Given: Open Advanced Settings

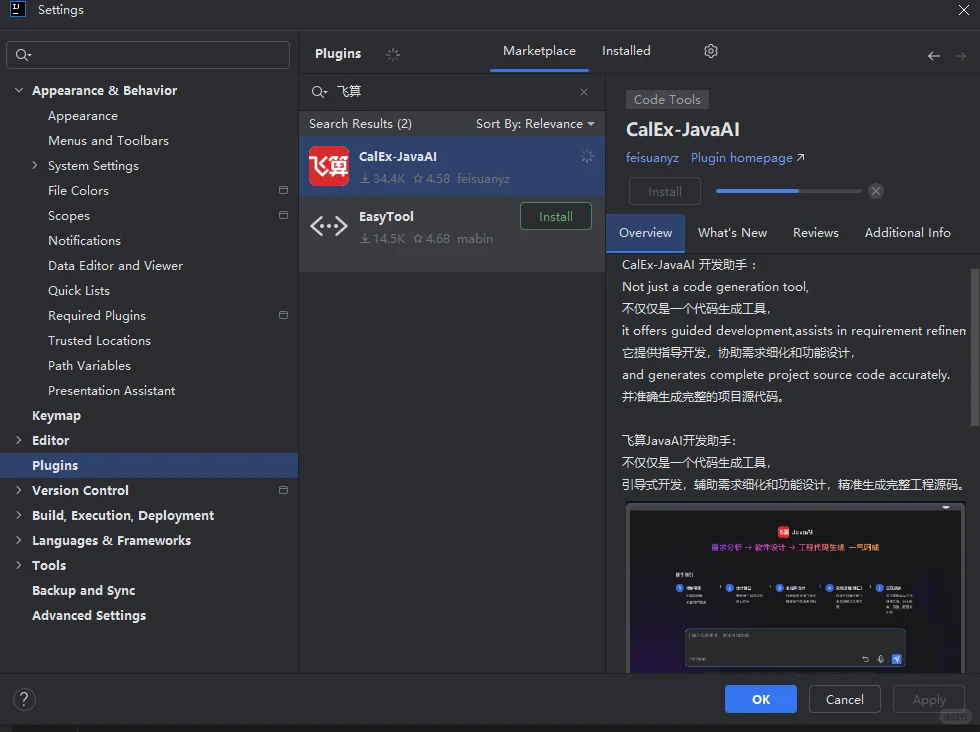Looking at the screenshot, I should 89,616.
